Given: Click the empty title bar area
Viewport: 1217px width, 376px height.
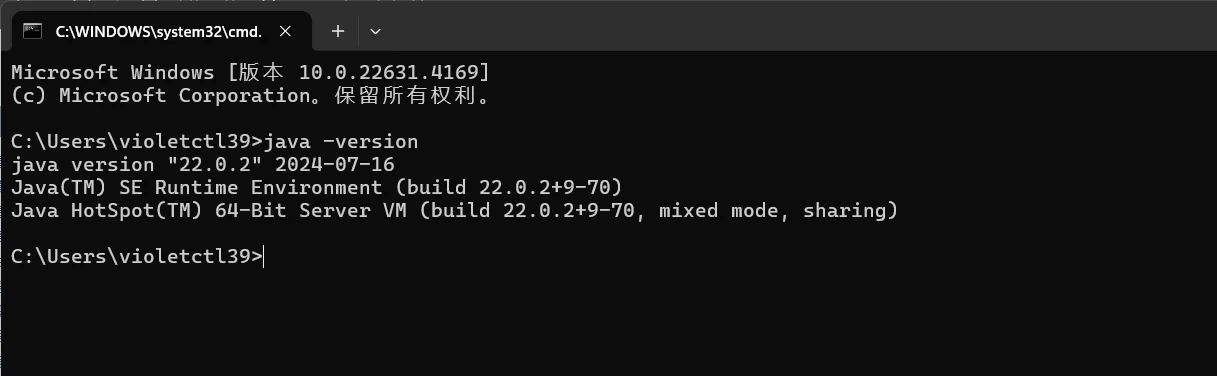Looking at the screenshot, I should [x=800, y=26].
